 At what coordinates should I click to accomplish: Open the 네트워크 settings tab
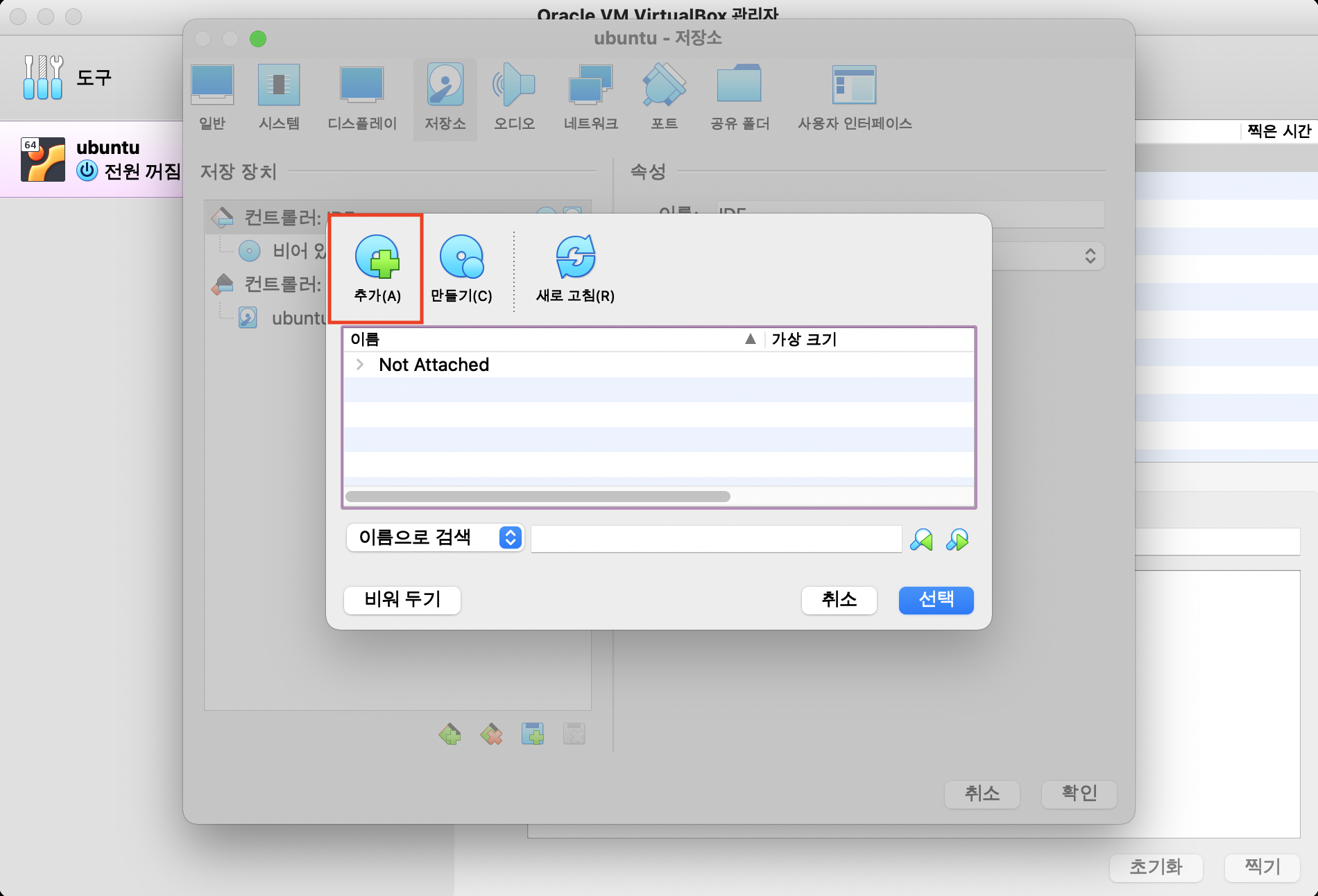point(591,98)
